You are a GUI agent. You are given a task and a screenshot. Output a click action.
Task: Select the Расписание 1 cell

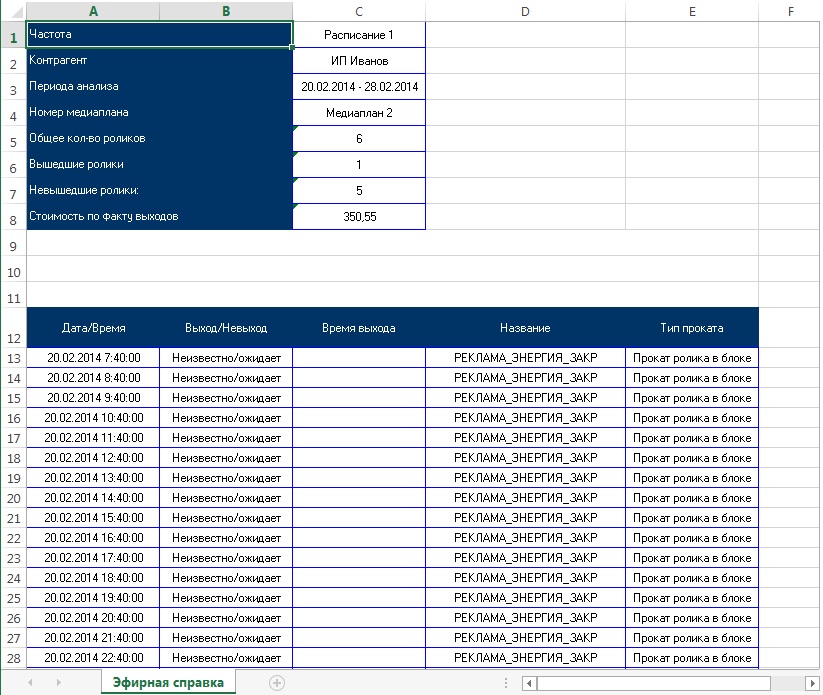[x=359, y=35]
